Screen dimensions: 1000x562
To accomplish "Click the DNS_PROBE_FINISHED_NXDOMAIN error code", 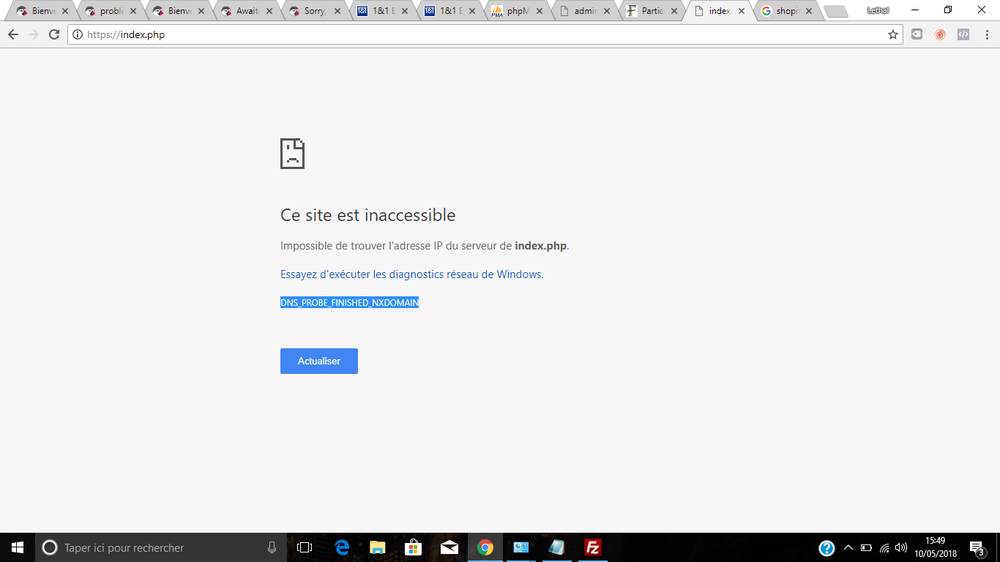I will [x=349, y=302].
